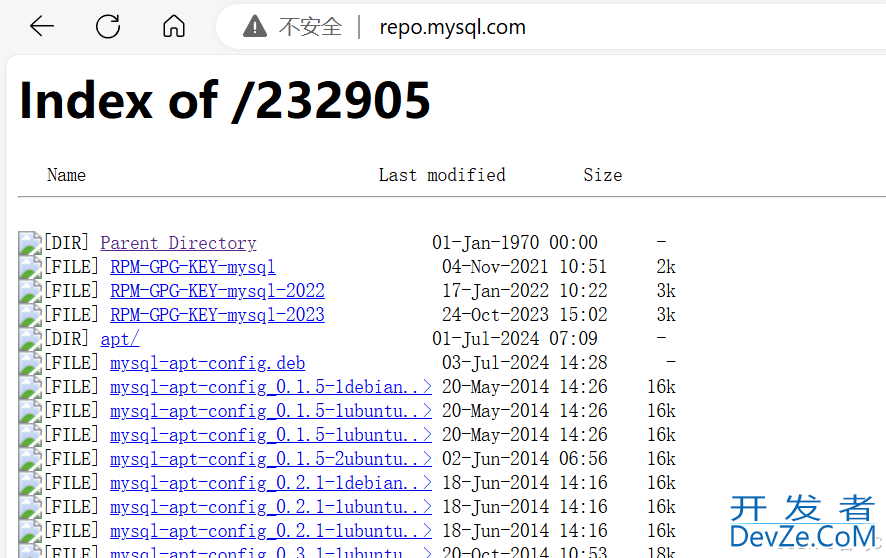This screenshot has width=886, height=558.
Task: Click the file icon beside mysql-apt-config.deb
Action: pyautogui.click(x=30, y=363)
